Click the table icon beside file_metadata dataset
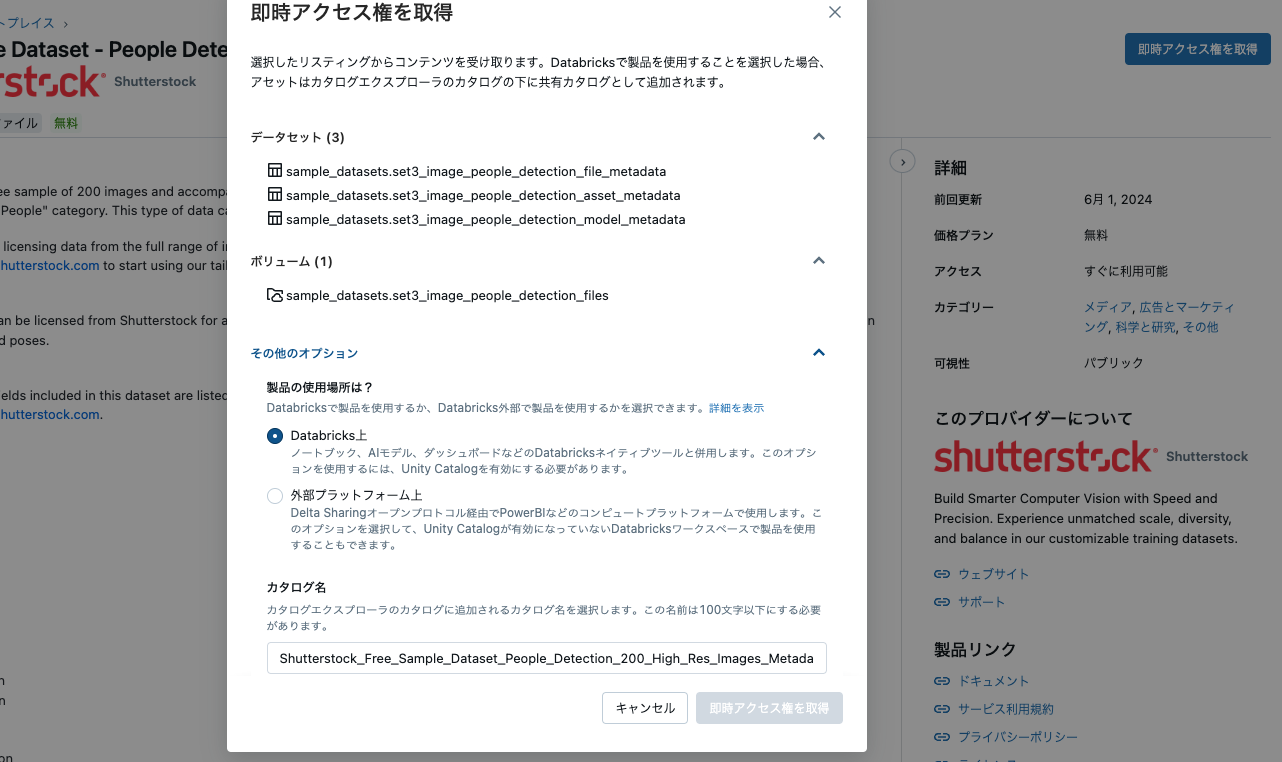 pyautogui.click(x=274, y=170)
